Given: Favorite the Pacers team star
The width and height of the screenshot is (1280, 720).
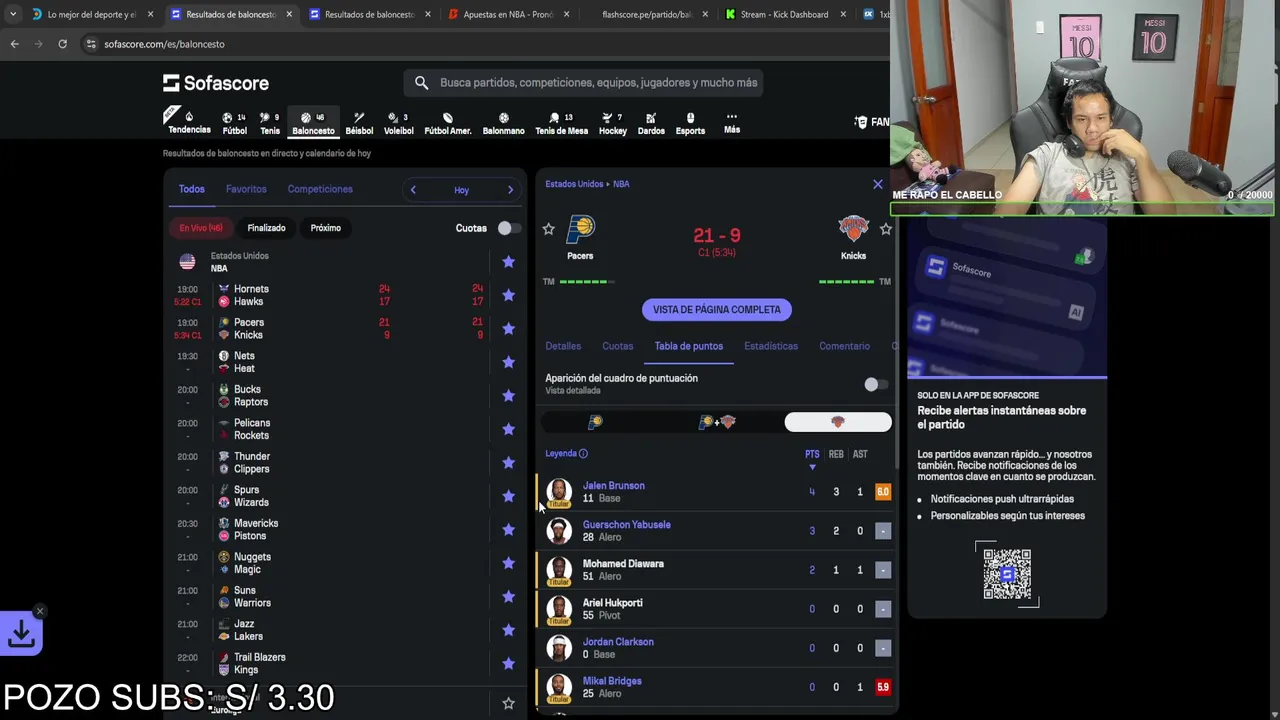Looking at the screenshot, I should (548, 229).
